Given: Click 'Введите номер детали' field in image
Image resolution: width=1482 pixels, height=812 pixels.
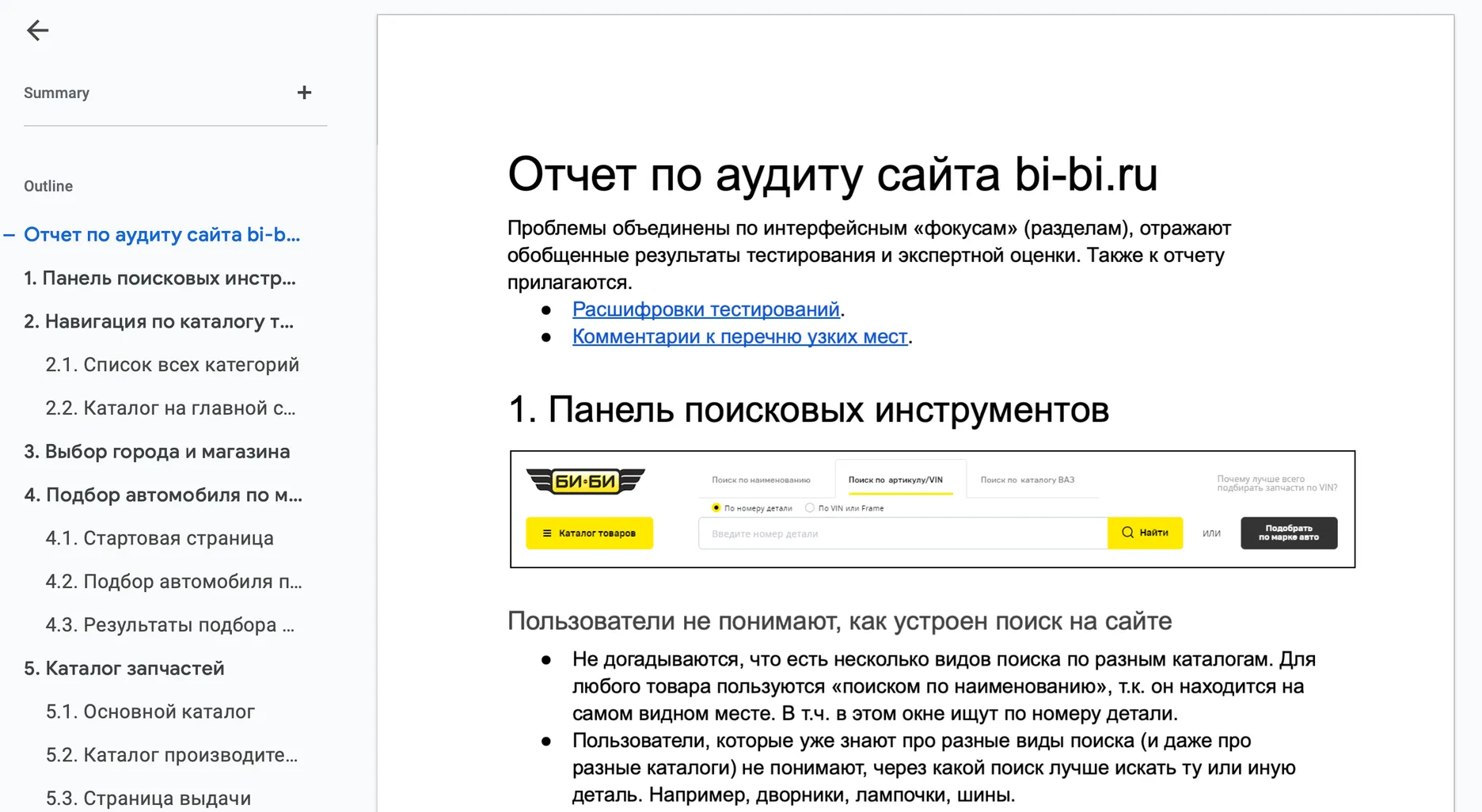Looking at the screenshot, I should click(902, 533).
